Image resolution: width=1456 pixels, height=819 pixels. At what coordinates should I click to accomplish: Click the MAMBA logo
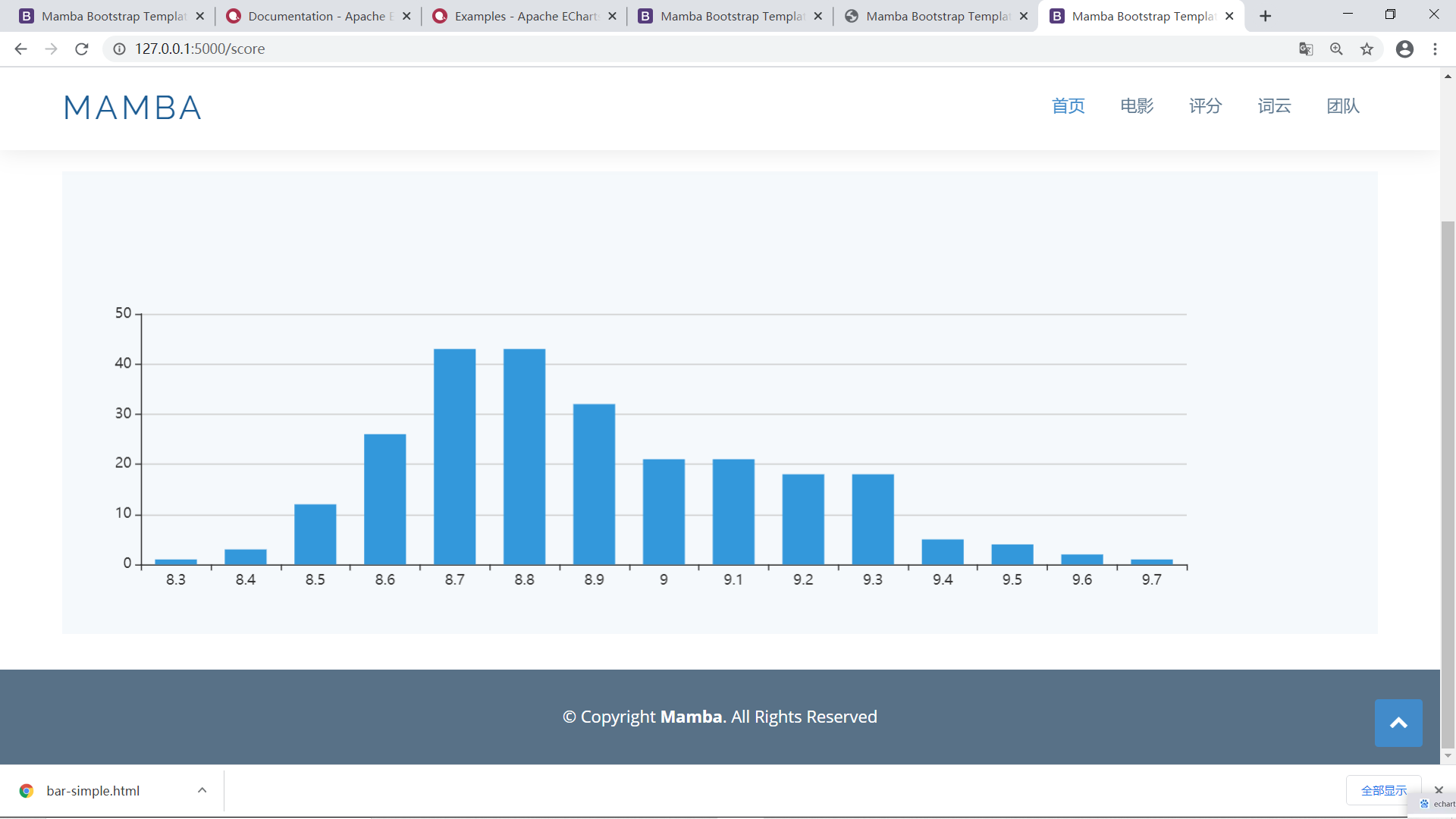[x=133, y=108]
